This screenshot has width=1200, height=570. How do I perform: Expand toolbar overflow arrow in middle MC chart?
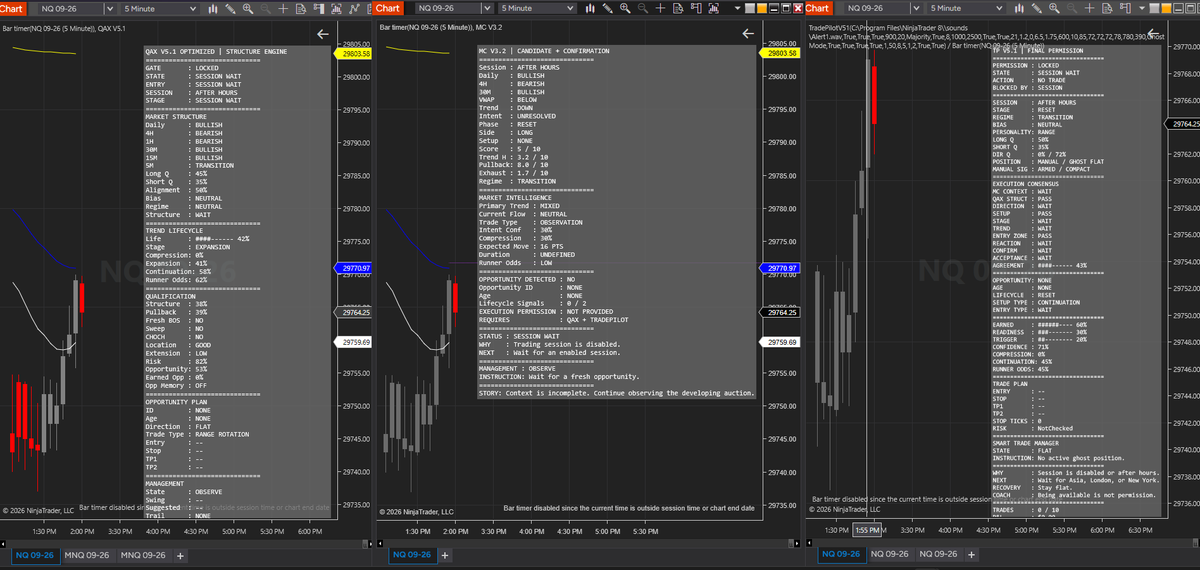click(737, 9)
